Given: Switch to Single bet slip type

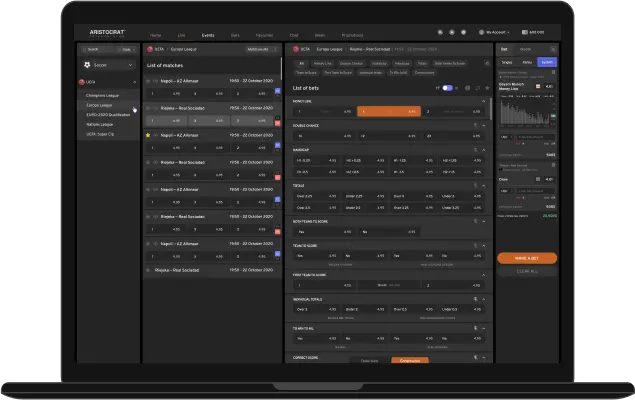Looking at the screenshot, I should [x=507, y=62].
